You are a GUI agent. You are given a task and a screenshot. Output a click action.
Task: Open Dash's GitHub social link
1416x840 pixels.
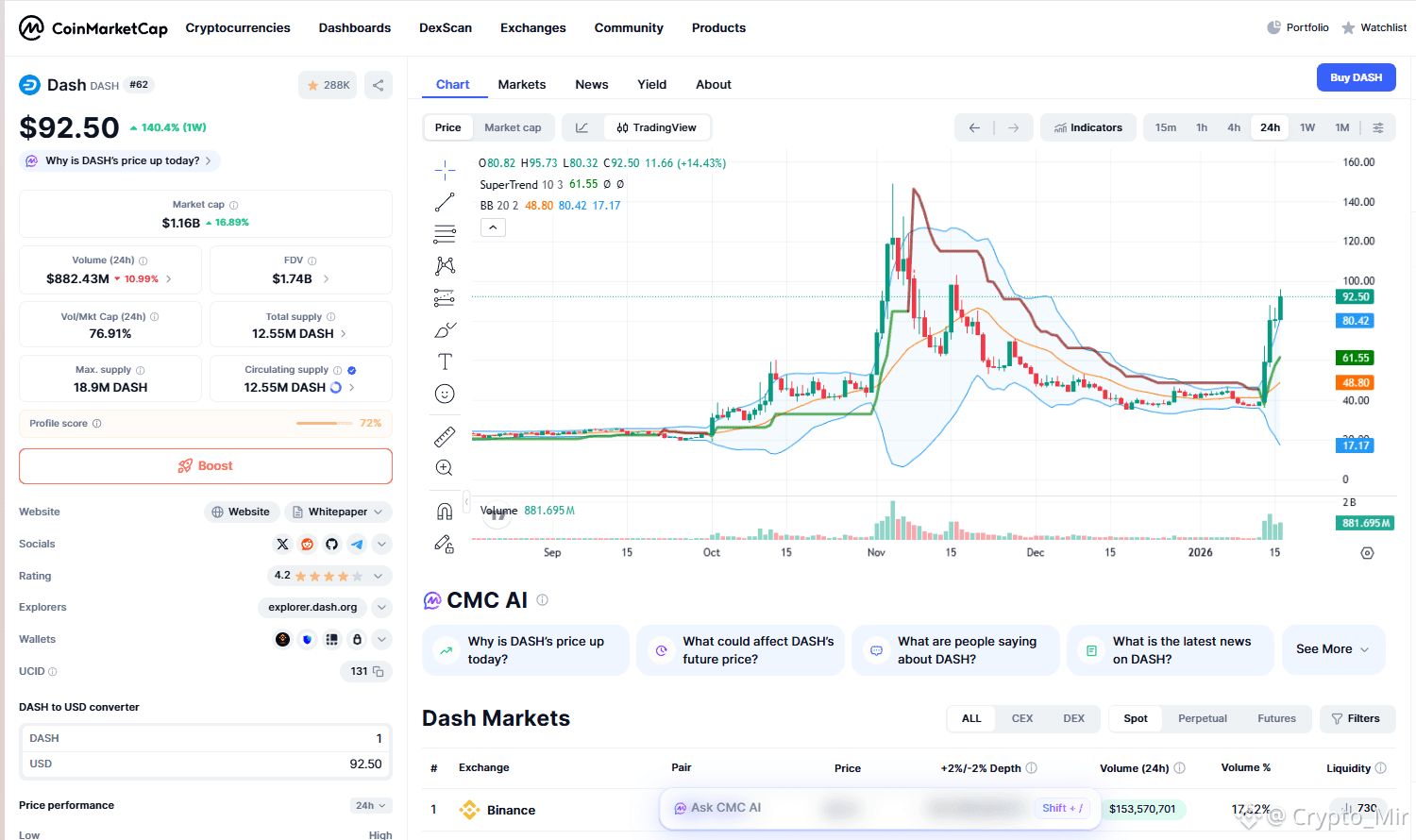(x=331, y=544)
